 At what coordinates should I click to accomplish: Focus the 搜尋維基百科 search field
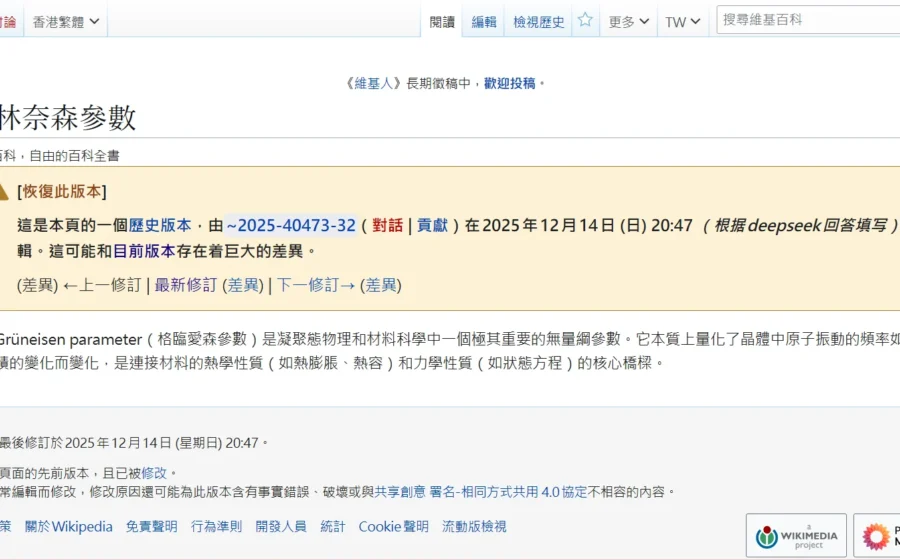coord(808,20)
